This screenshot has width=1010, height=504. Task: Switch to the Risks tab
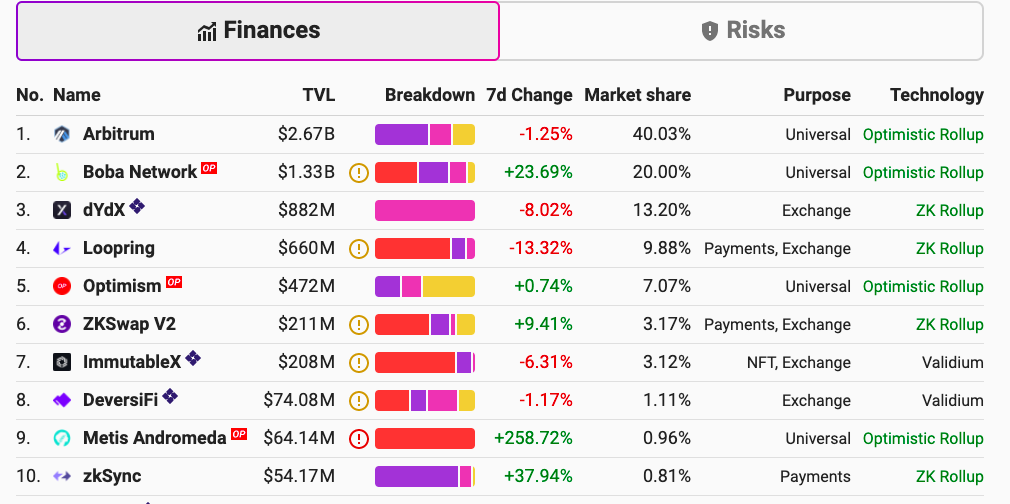click(741, 31)
